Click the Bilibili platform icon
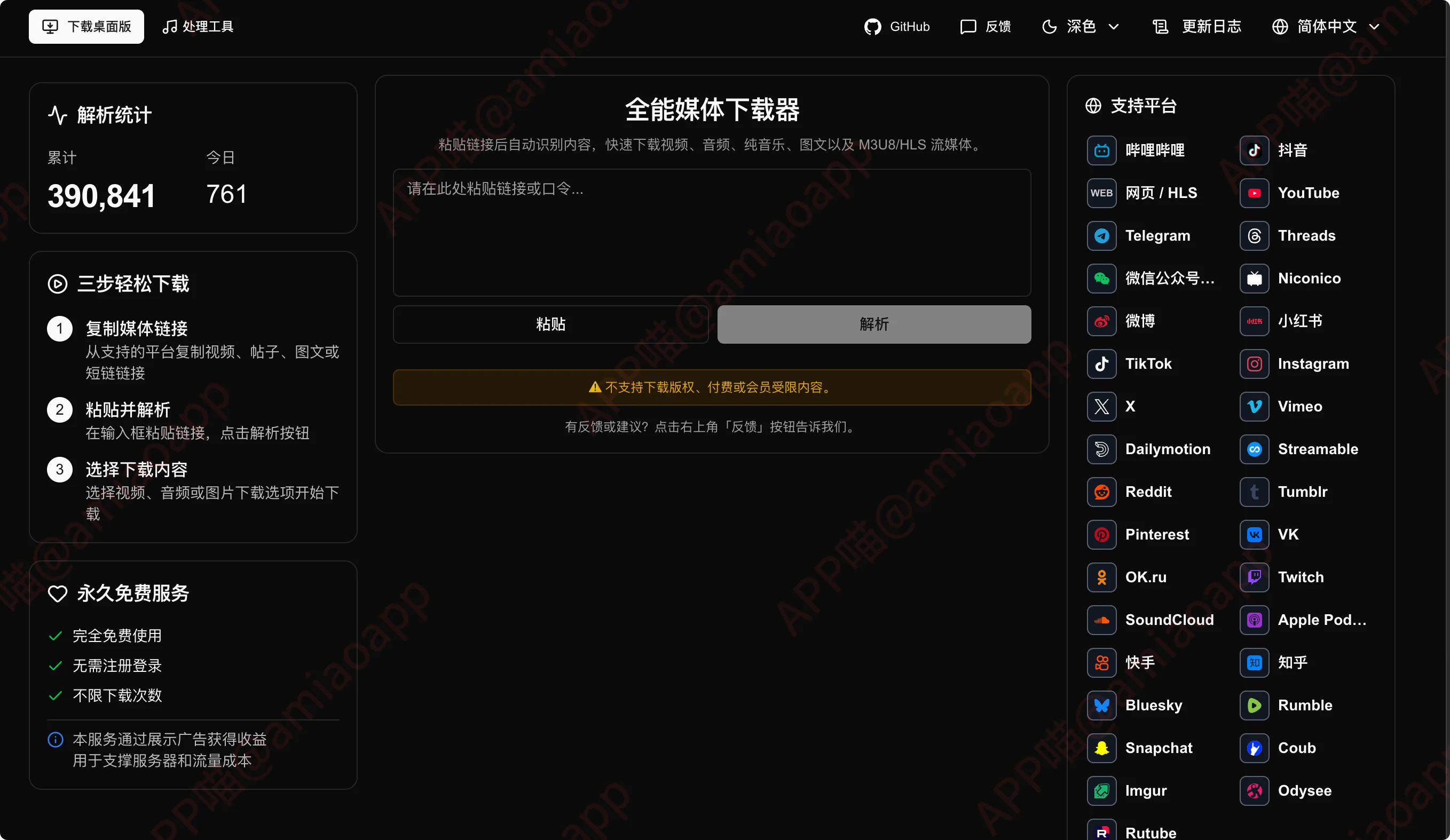This screenshot has width=1450, height=840. coord(1101,150)
